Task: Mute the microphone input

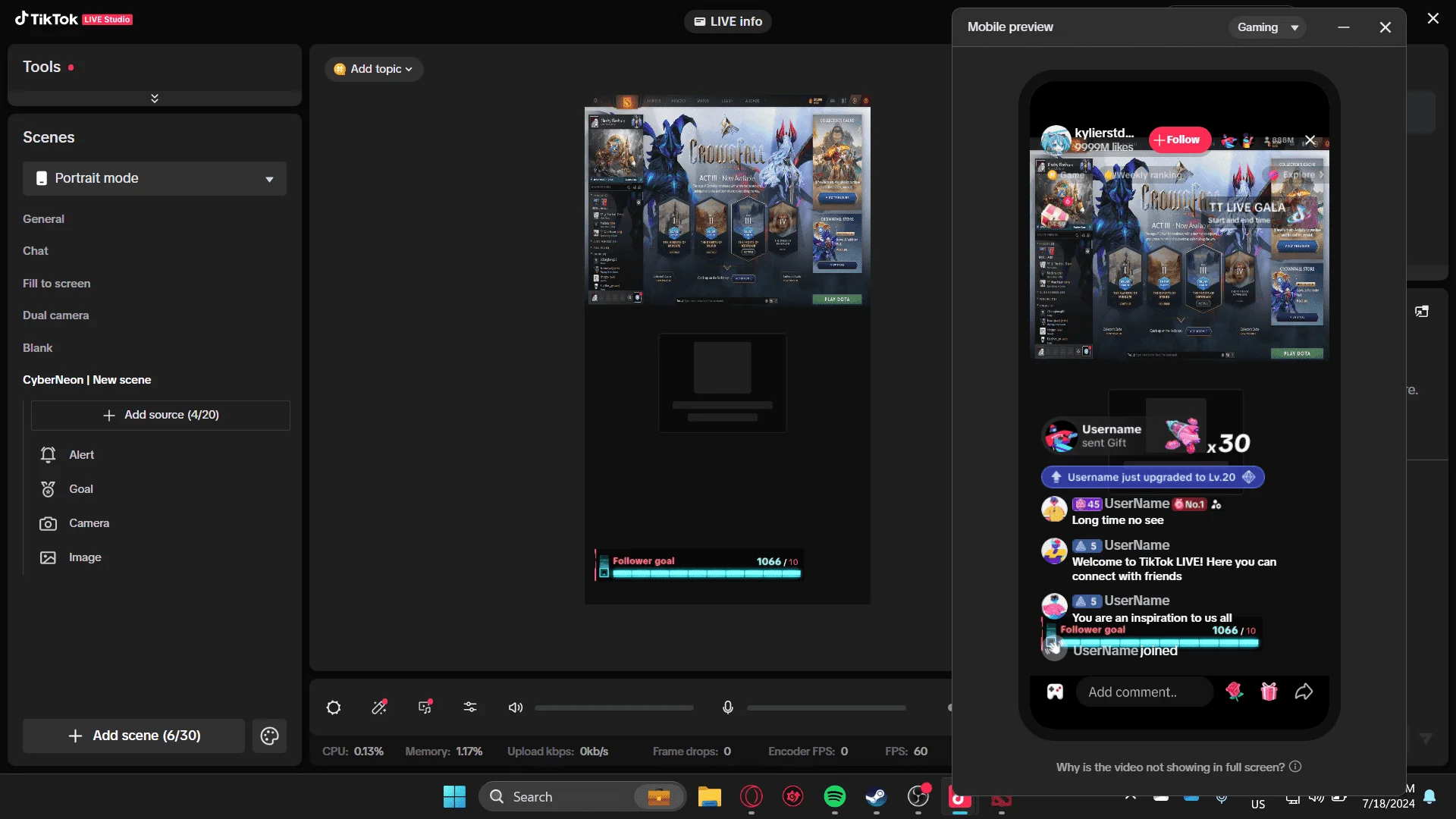Action: click(728, 708)
